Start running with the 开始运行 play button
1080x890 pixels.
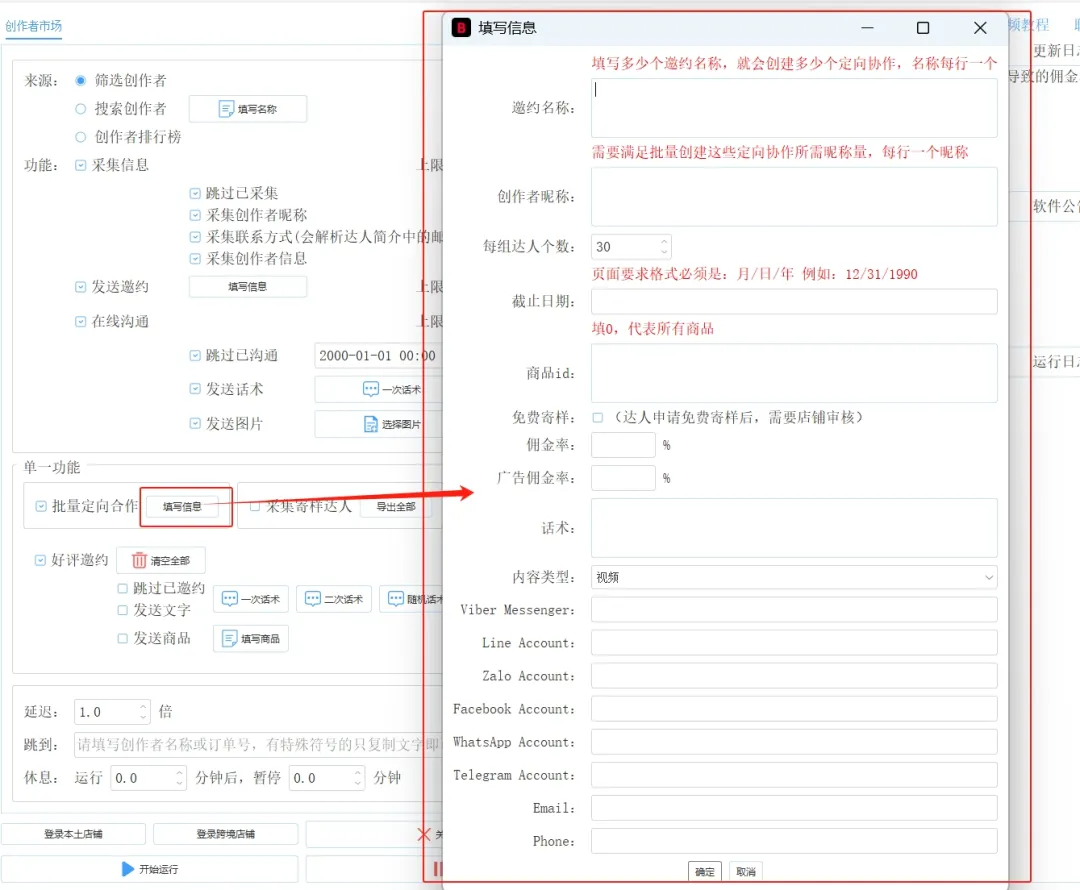(149, 869)
